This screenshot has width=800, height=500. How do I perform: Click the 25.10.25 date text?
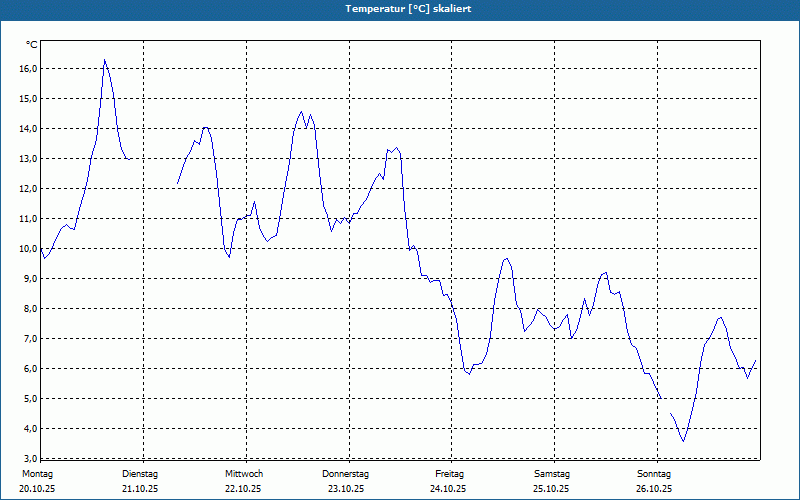551,489
